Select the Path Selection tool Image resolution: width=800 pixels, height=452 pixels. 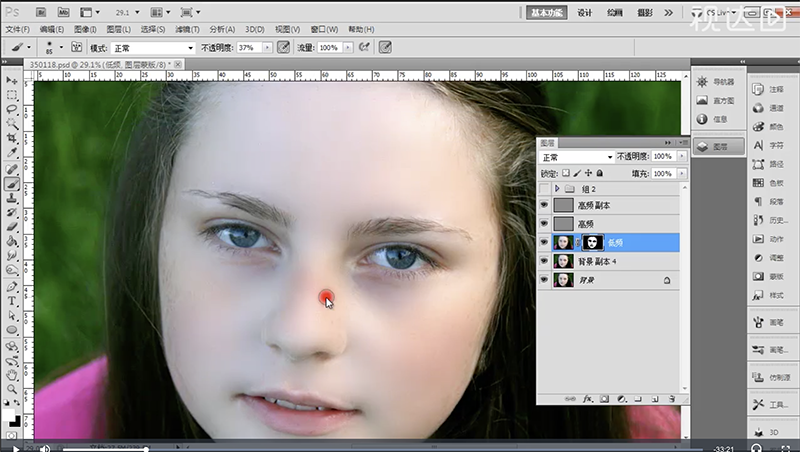click(12, 316)
